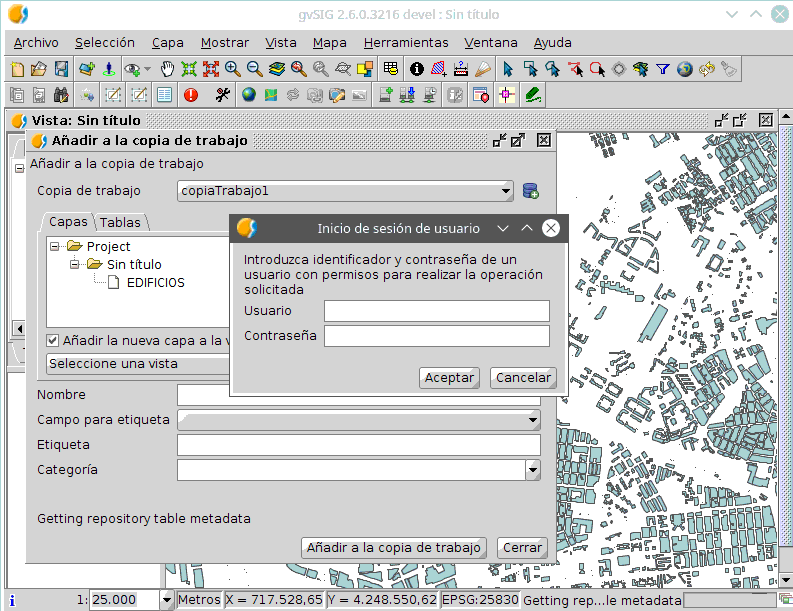Open the Categoría dropdown arrow

tap(533, 470)
